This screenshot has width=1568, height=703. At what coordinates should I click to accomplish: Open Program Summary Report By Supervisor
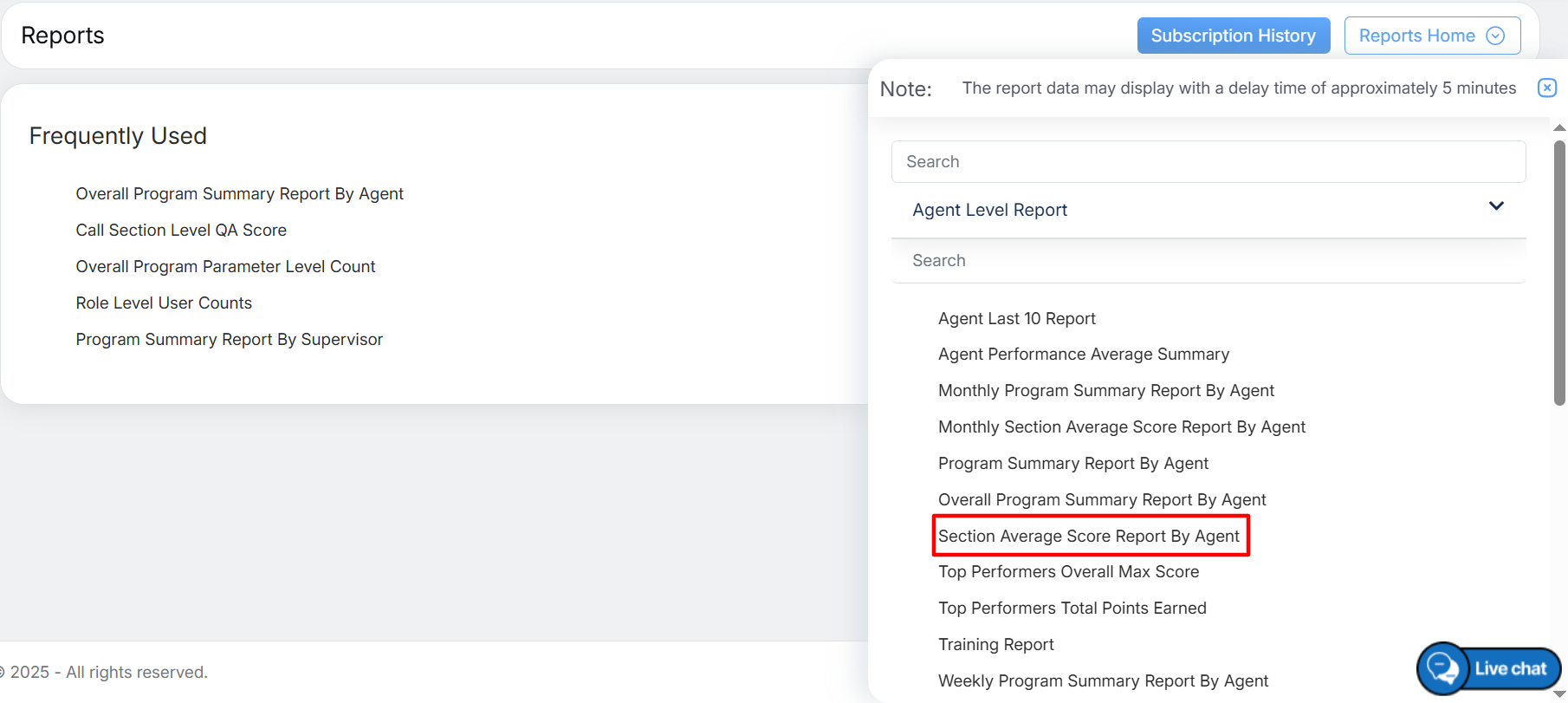[229, 340]
